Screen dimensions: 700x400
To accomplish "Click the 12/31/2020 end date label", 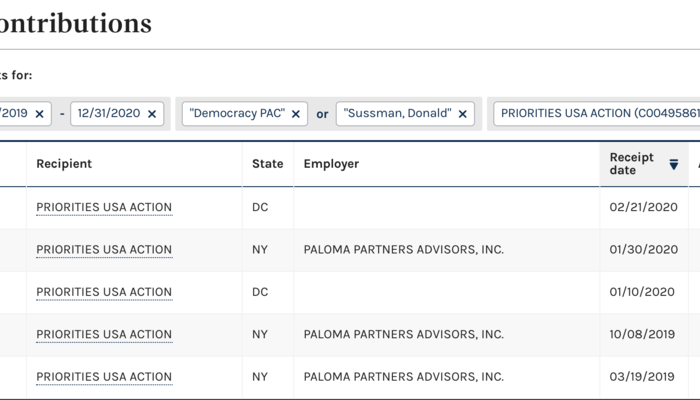I will (x=108, y=114).
